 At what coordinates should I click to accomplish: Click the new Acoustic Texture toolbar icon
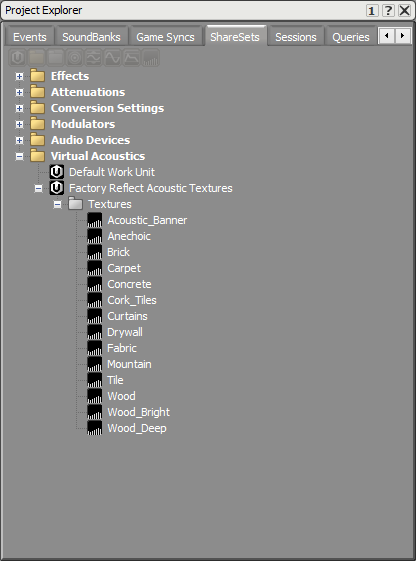(150, 58)
